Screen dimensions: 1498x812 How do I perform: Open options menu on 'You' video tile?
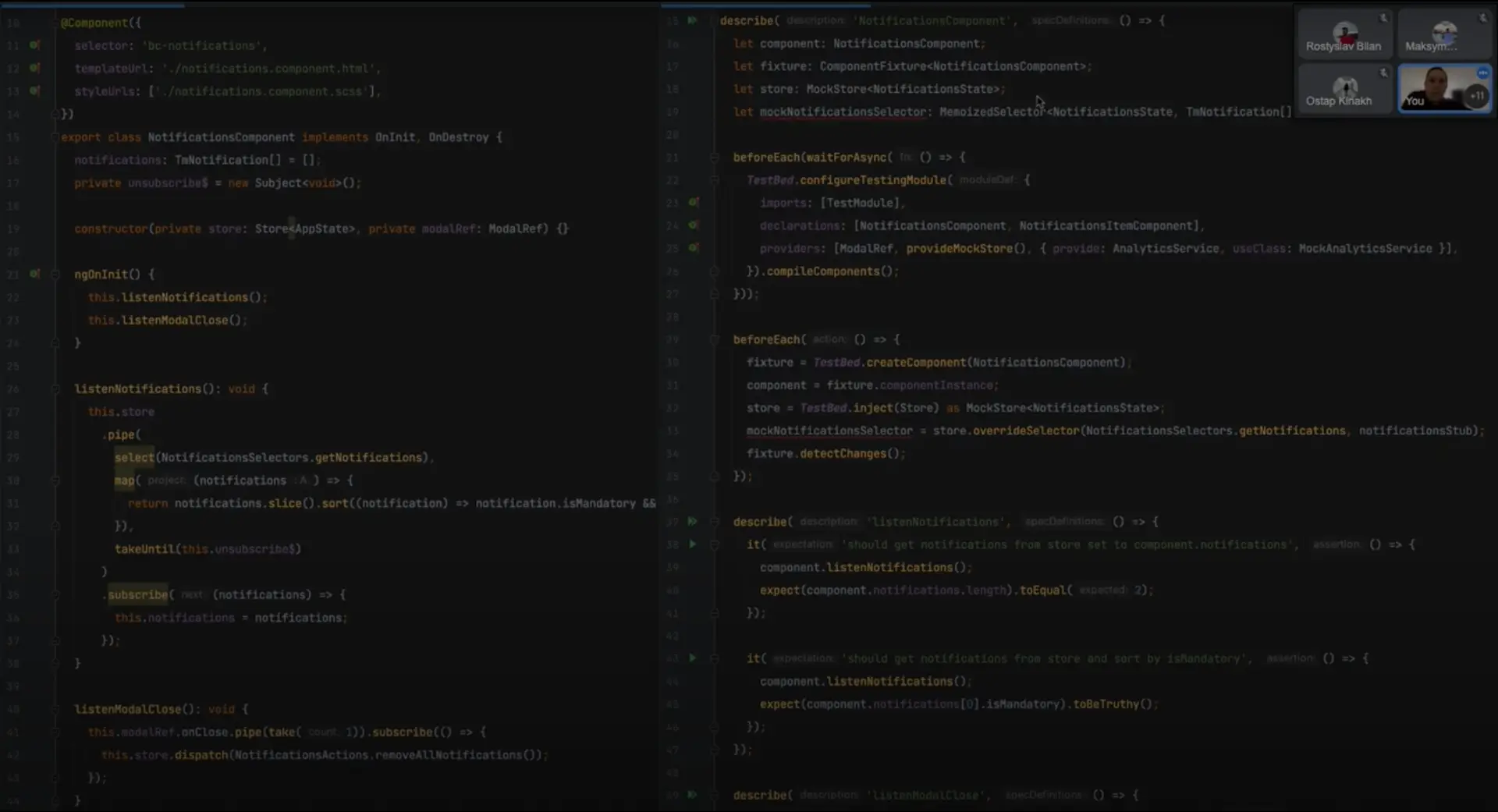pos(1482,73)
